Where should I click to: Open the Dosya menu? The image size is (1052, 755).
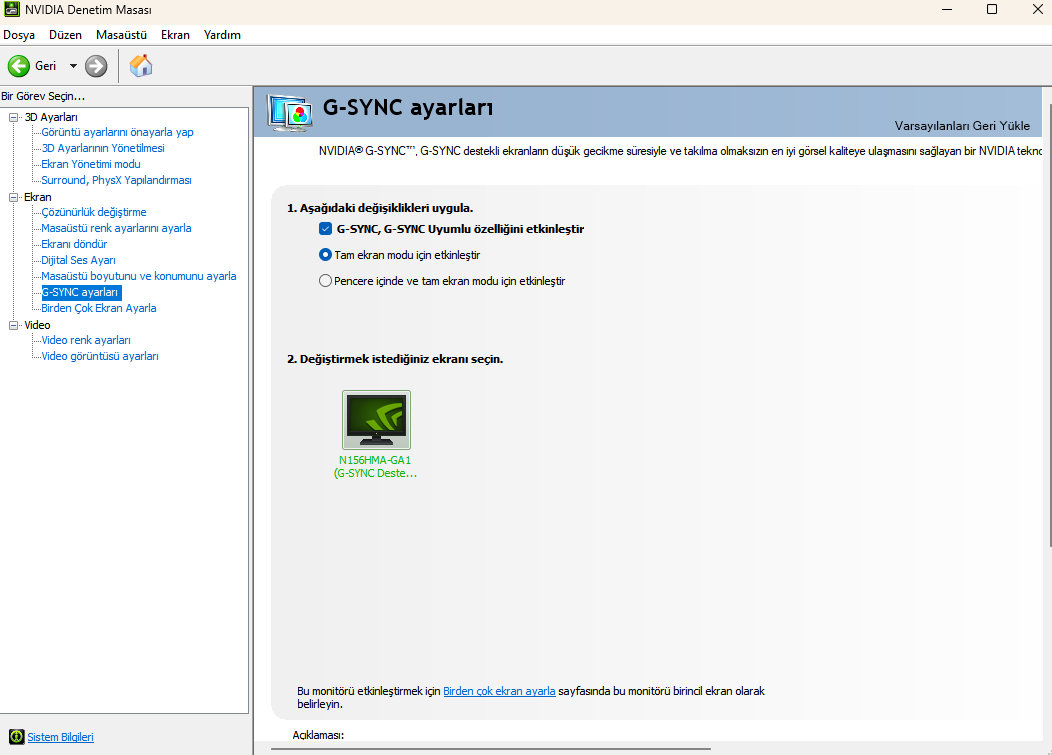pyautogui.click(x=19, y=35)
